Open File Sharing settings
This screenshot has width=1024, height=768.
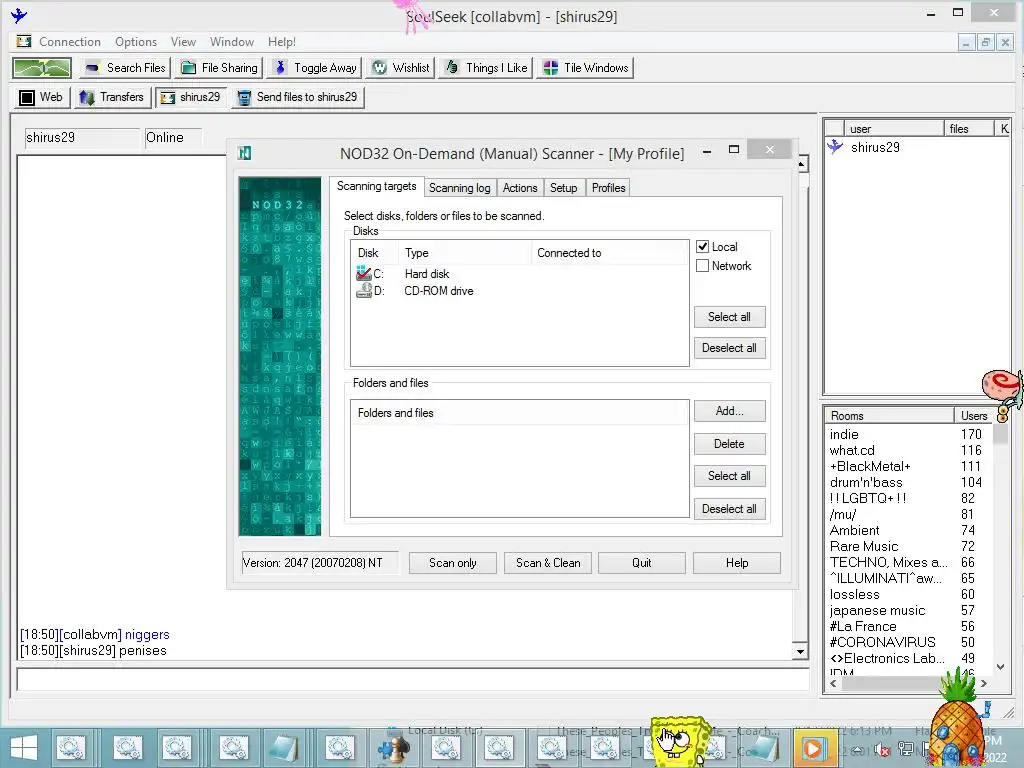[x=219, y=68]
